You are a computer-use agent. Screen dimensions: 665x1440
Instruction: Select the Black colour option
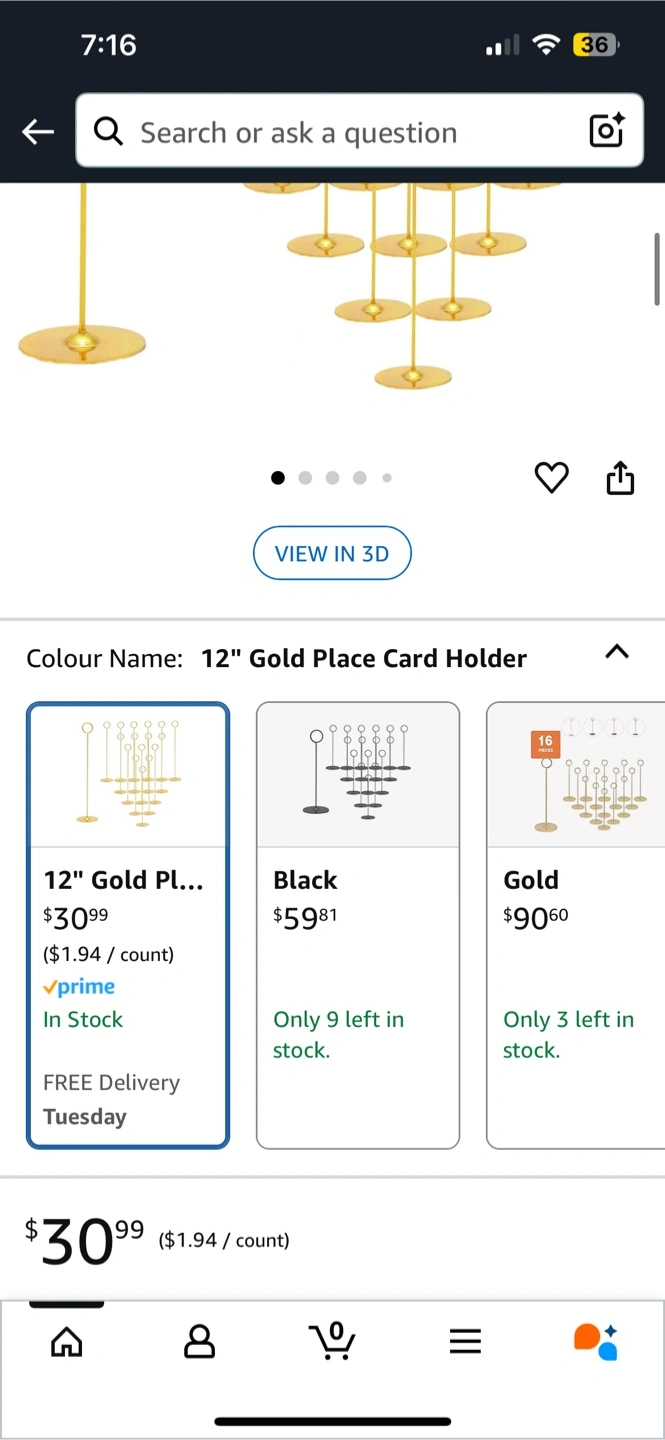pyautogui.click(x=358, y=926)
